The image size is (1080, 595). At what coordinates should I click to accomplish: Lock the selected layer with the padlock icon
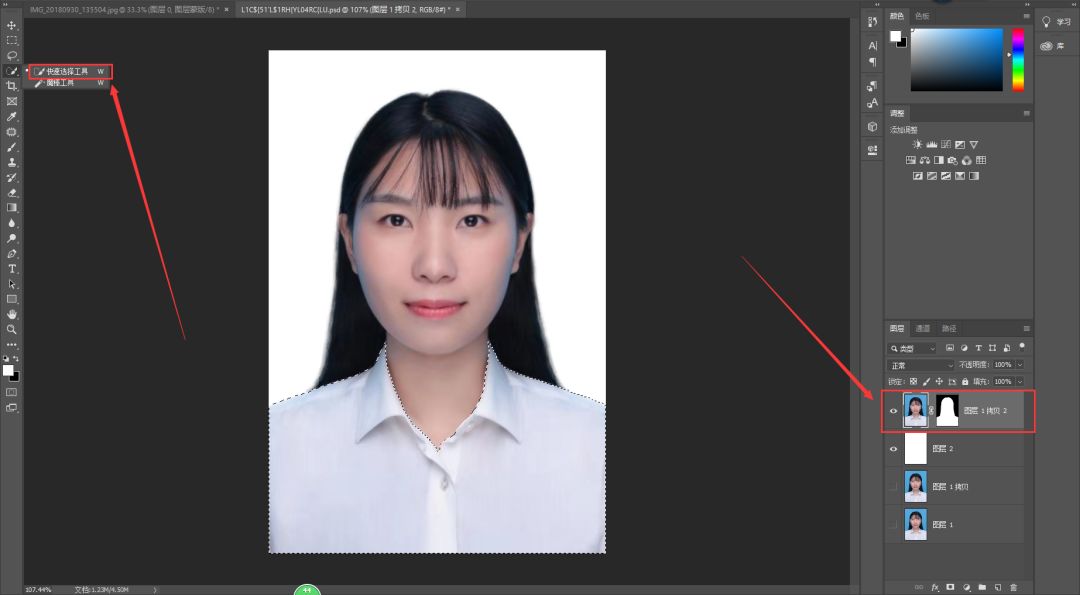point(965,381)
